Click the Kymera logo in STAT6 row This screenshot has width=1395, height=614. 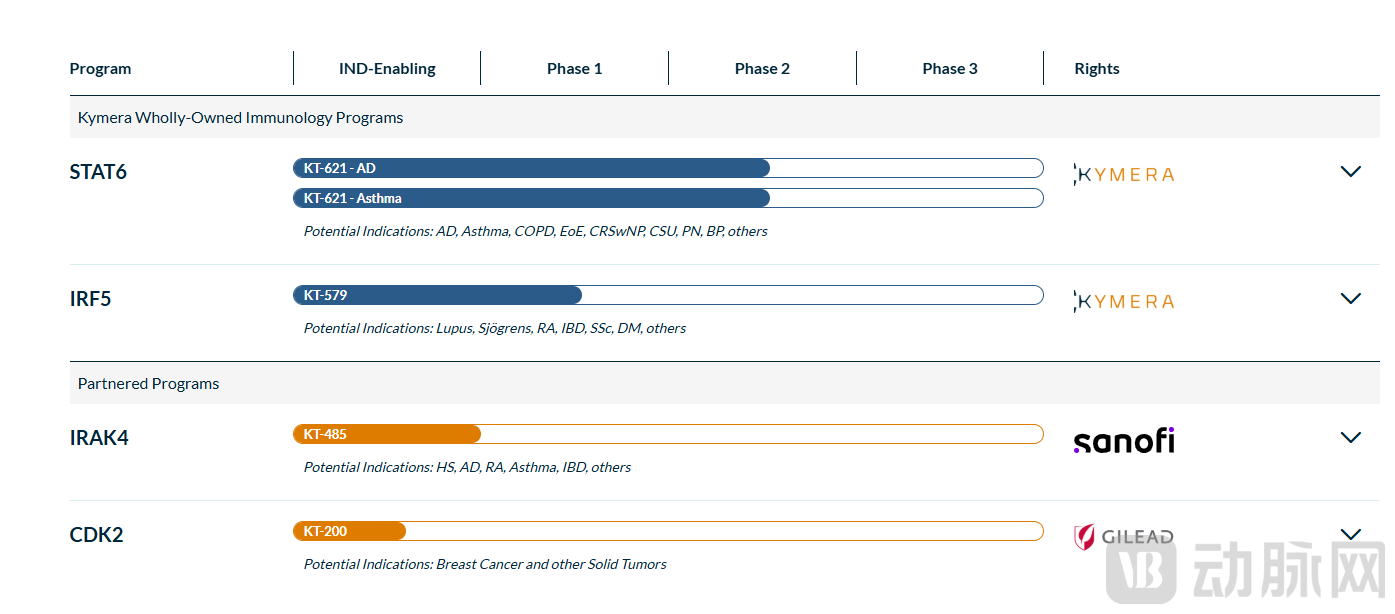[x=1123, y=174]
